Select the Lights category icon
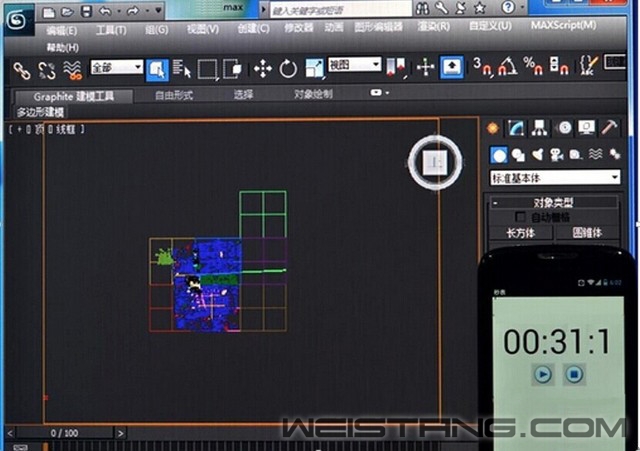This screenshot has width=640, height=451. pyautogui.click(x=539, y=154)
